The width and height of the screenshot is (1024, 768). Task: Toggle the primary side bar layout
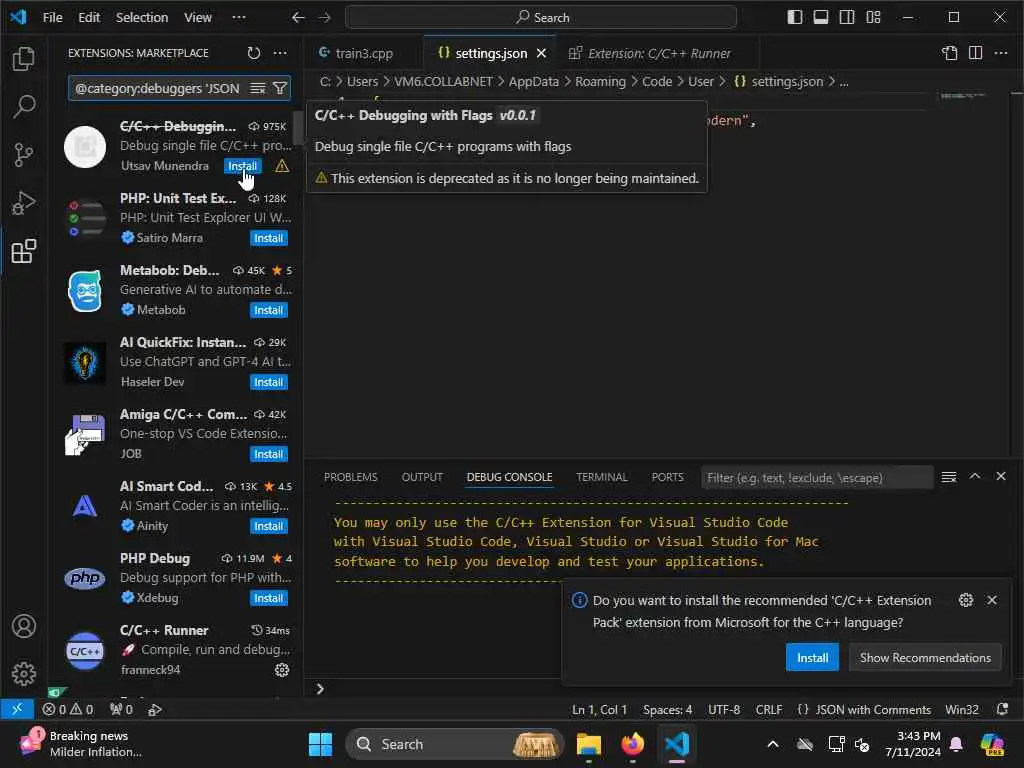(x=795, y=18)
